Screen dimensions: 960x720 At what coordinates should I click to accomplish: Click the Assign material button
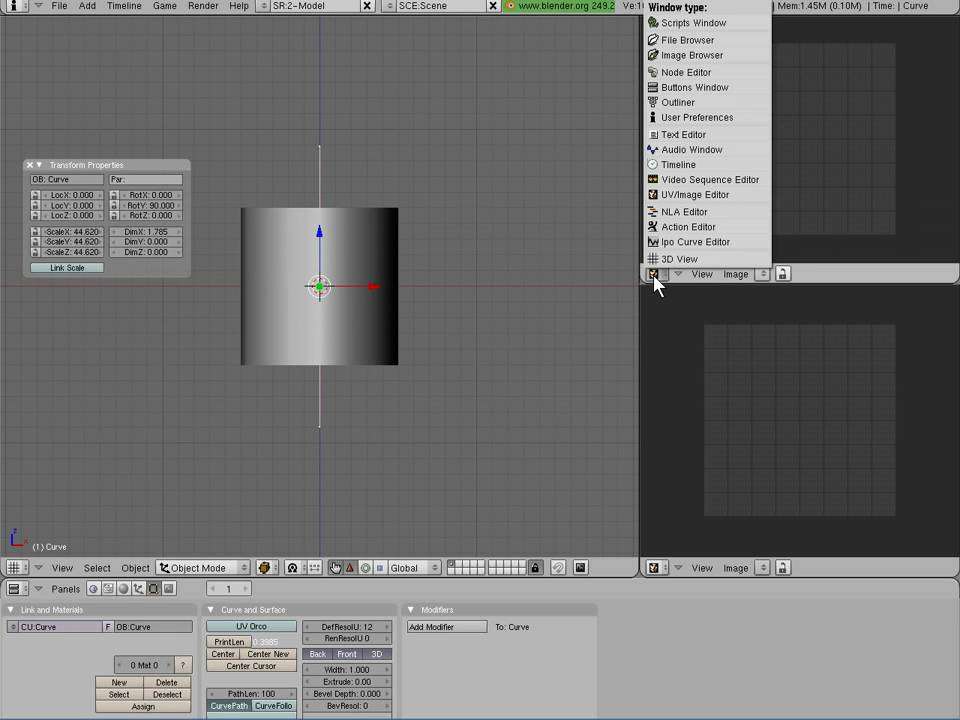point(143,707)
